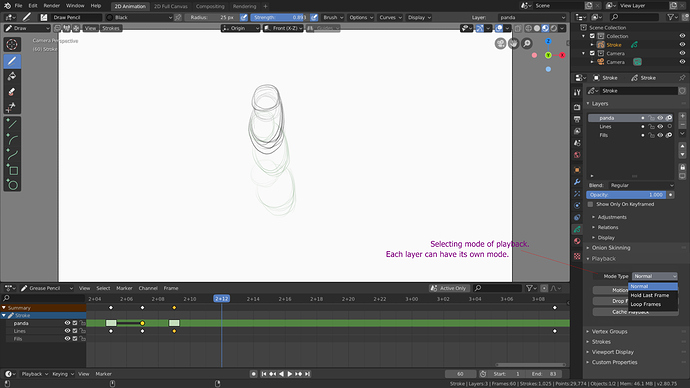Select the Circle tool
Image resolution: width=690 pixels, height=388 pixels.
point(12,185)
